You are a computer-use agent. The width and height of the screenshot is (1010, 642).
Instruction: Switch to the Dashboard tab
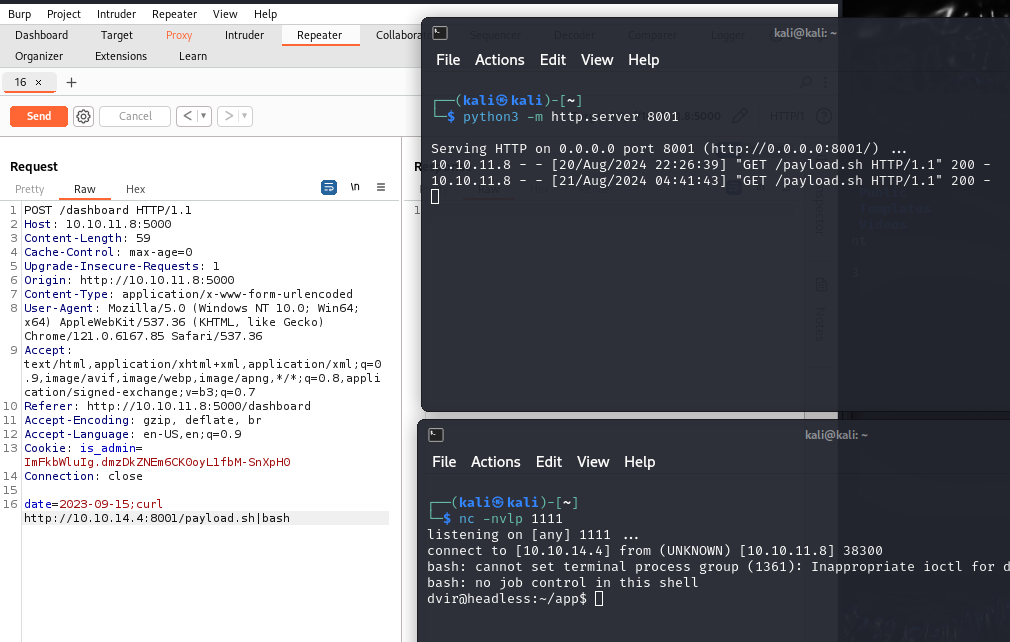pyautogui.click(x=41, y=35)
